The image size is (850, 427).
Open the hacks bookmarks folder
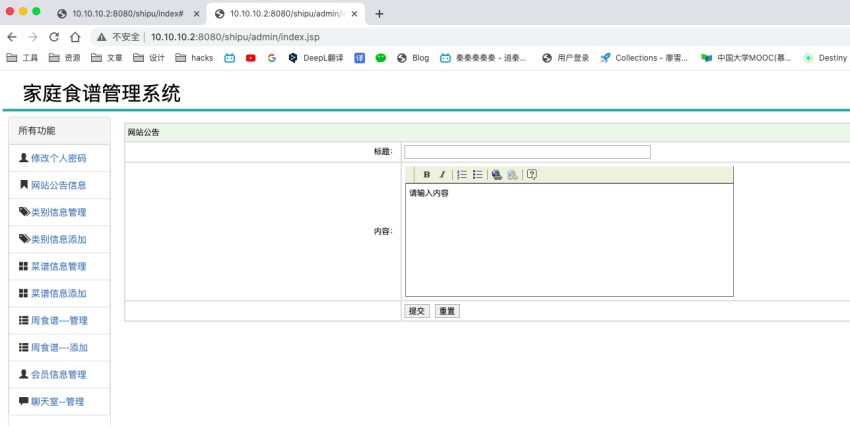tap(194, 58)
